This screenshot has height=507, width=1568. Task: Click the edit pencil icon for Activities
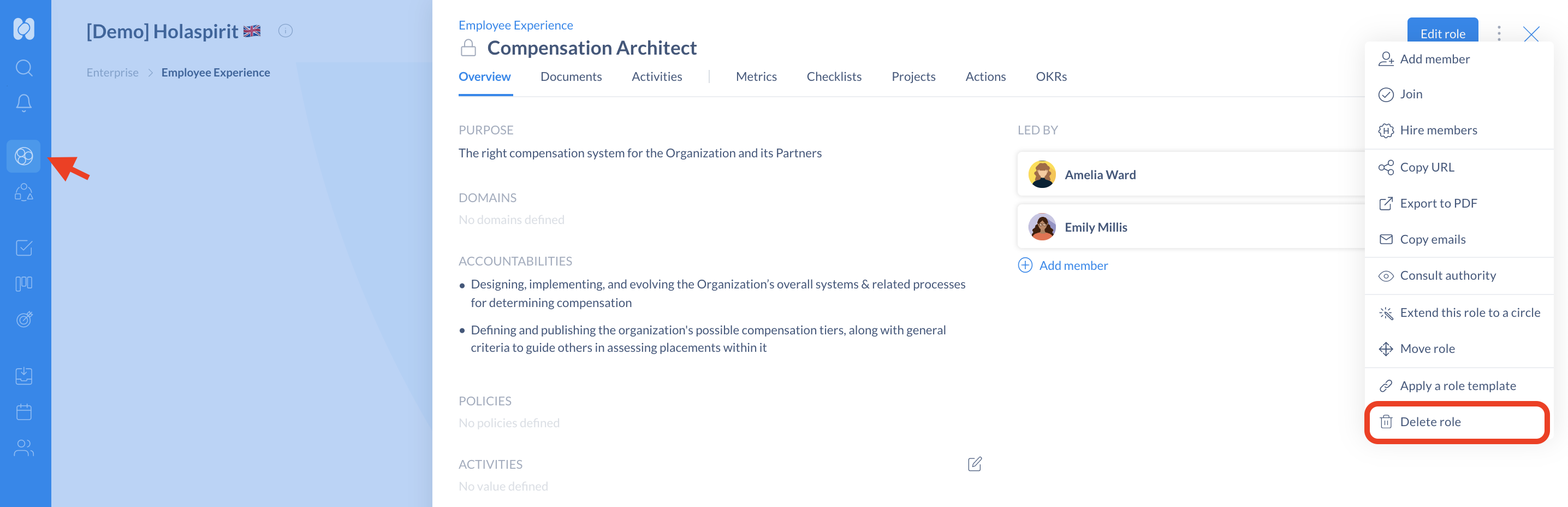[975, 464]
